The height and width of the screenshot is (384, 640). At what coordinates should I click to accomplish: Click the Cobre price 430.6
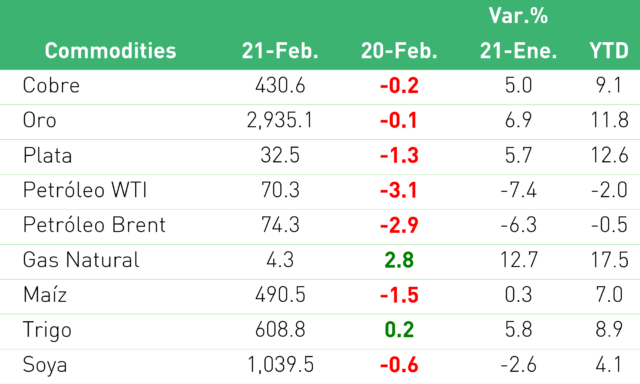pos(280,86)
